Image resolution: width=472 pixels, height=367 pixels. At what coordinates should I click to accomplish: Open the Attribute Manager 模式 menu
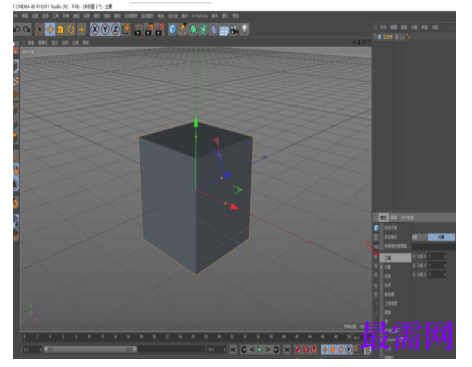coord(384,218)
